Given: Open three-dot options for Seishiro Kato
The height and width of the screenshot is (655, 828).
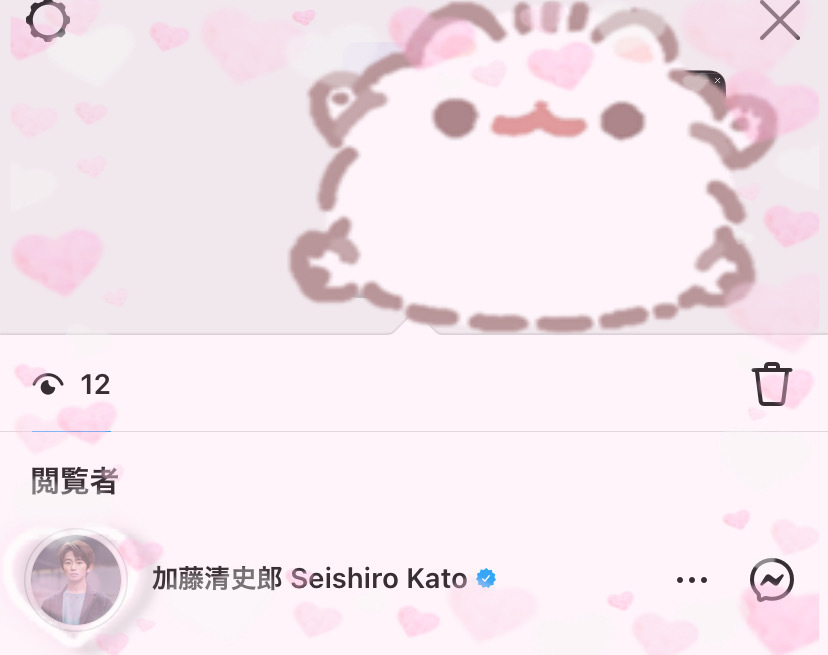Looking at the screenshot, I should [692, 580].
